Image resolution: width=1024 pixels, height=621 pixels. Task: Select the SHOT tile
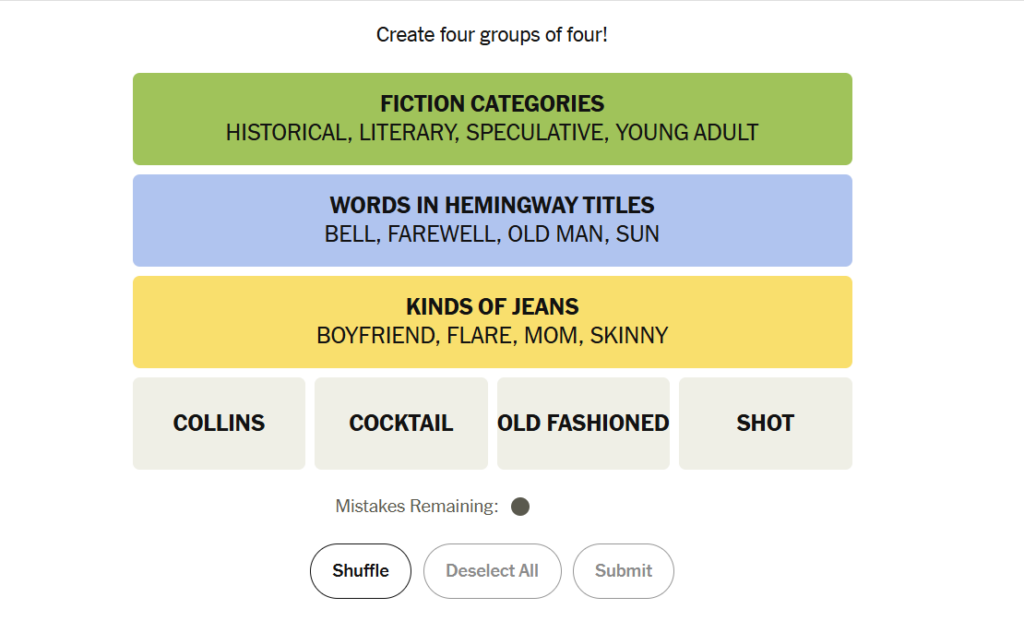pyautogui.click(x=765, y=423)
